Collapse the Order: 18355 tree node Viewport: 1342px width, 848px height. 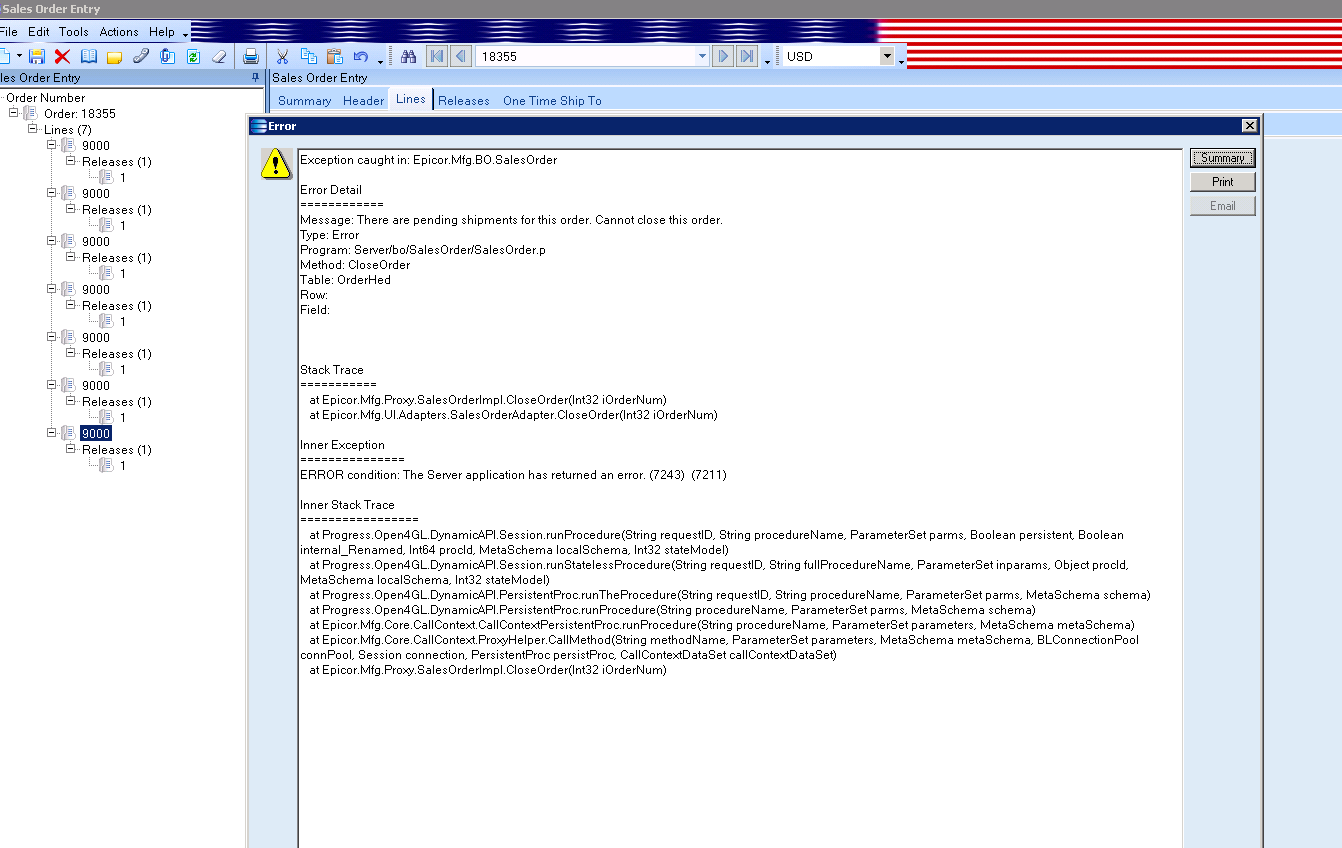[x=14, y=113]
